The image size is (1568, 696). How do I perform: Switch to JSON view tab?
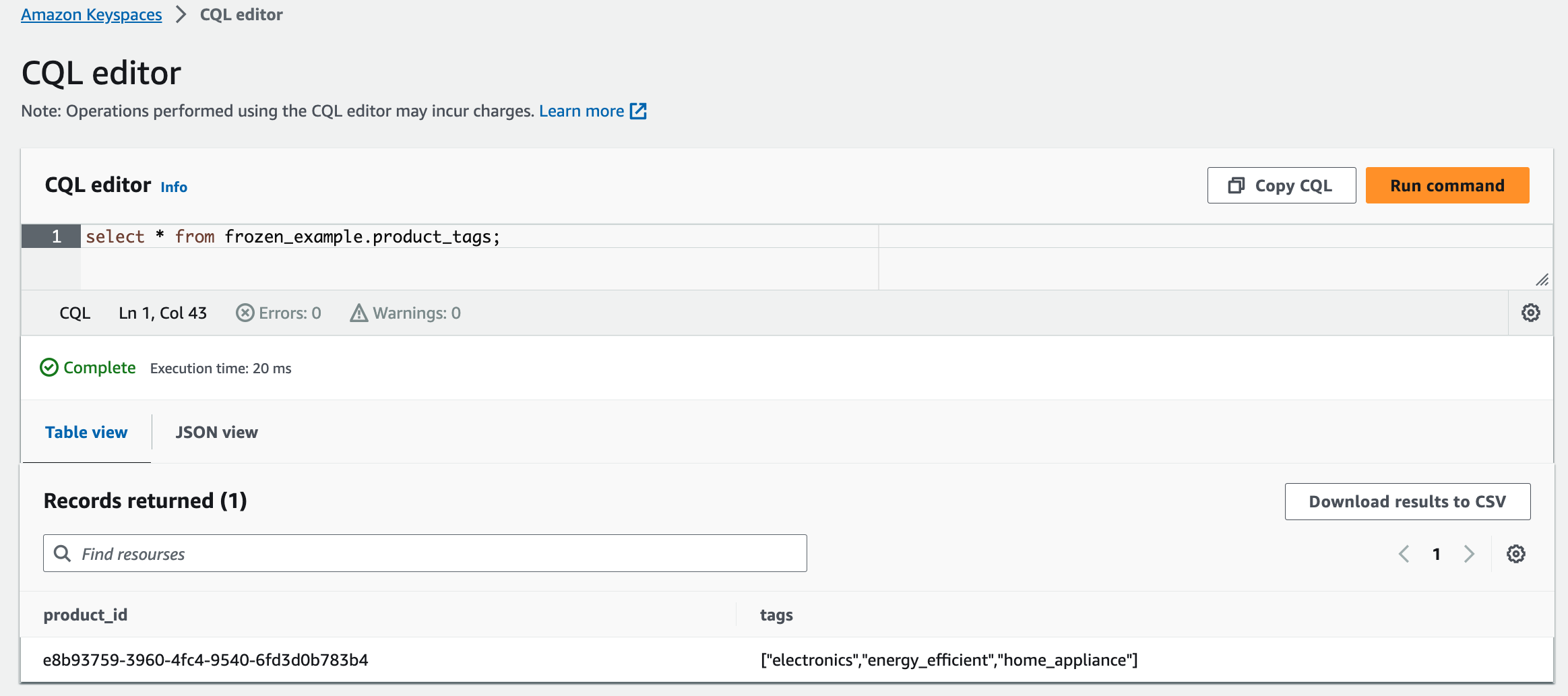(x=216, y=433)
